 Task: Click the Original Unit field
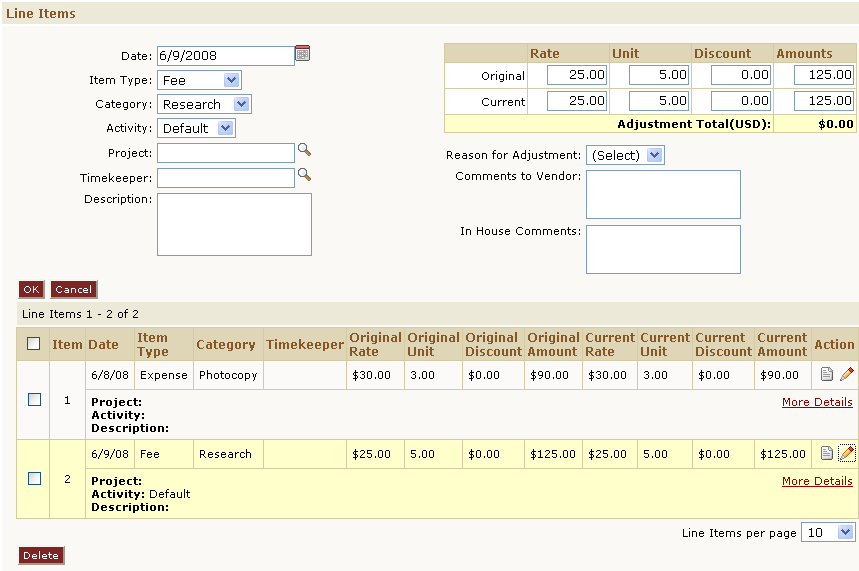[659, 75]
